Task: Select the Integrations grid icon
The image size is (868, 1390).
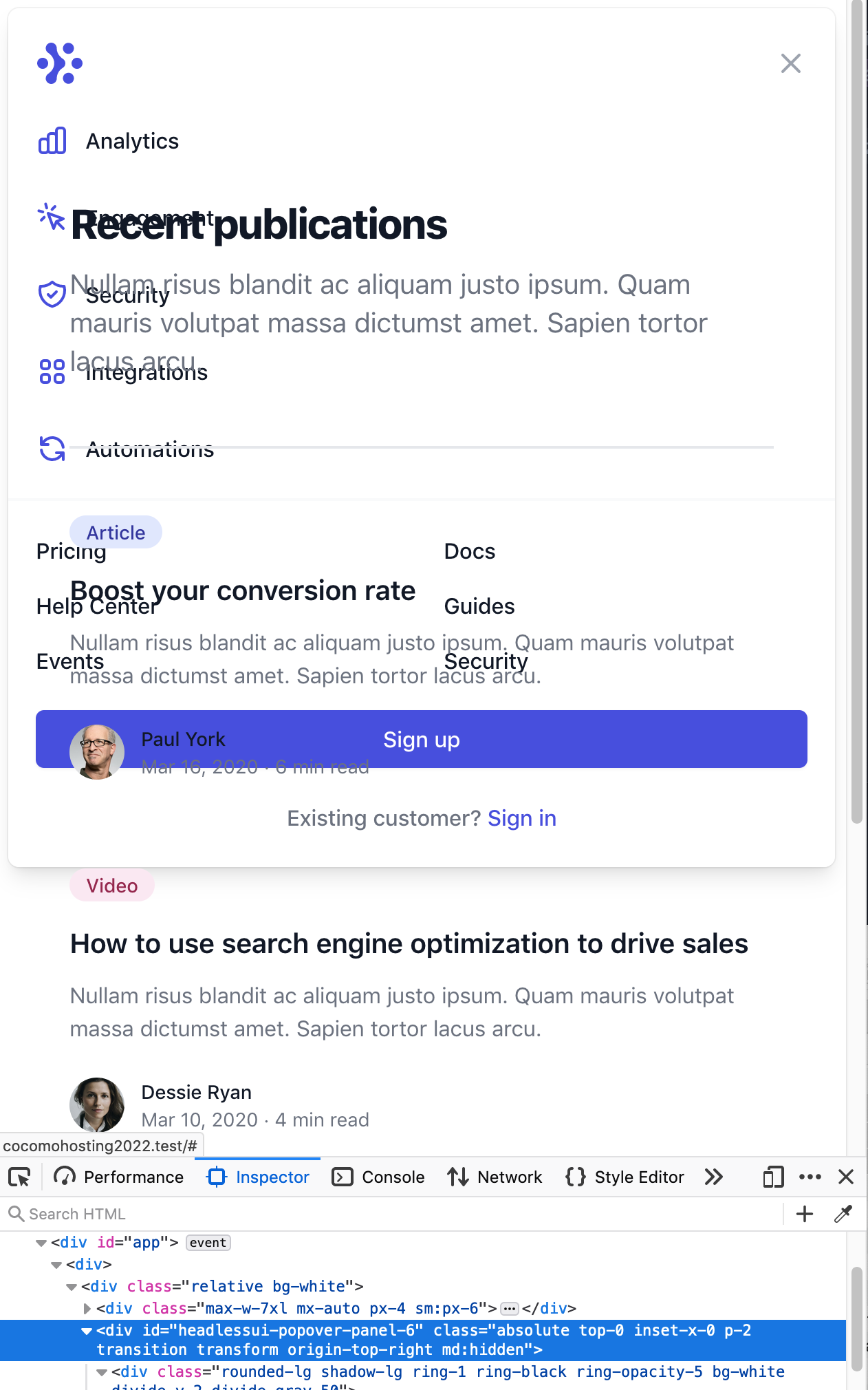Action: 52,372
